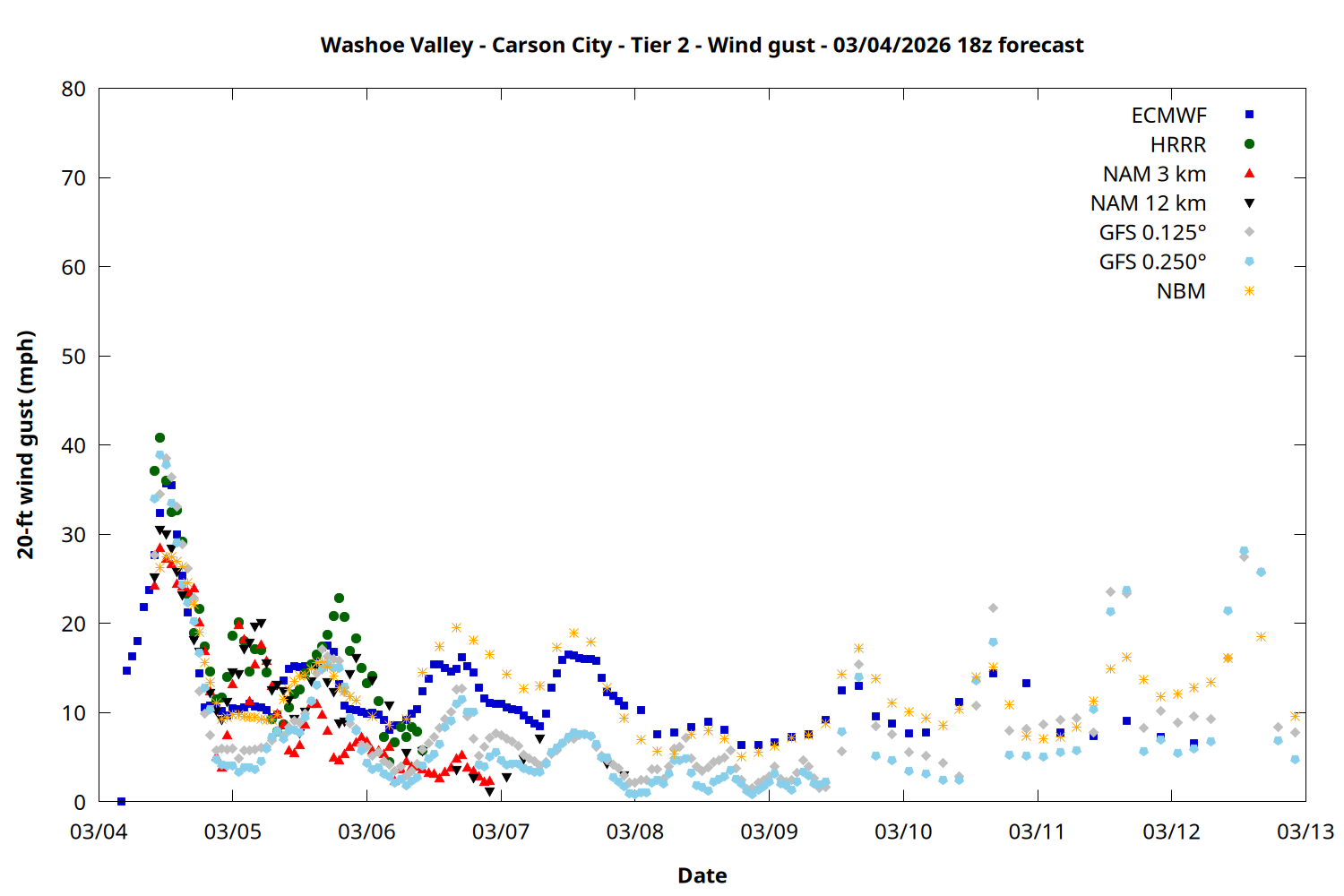The height and width of the screenshot is (896, 1344).
Task: Click the GFS 0.250° light blue marker
Action: 1249,262
